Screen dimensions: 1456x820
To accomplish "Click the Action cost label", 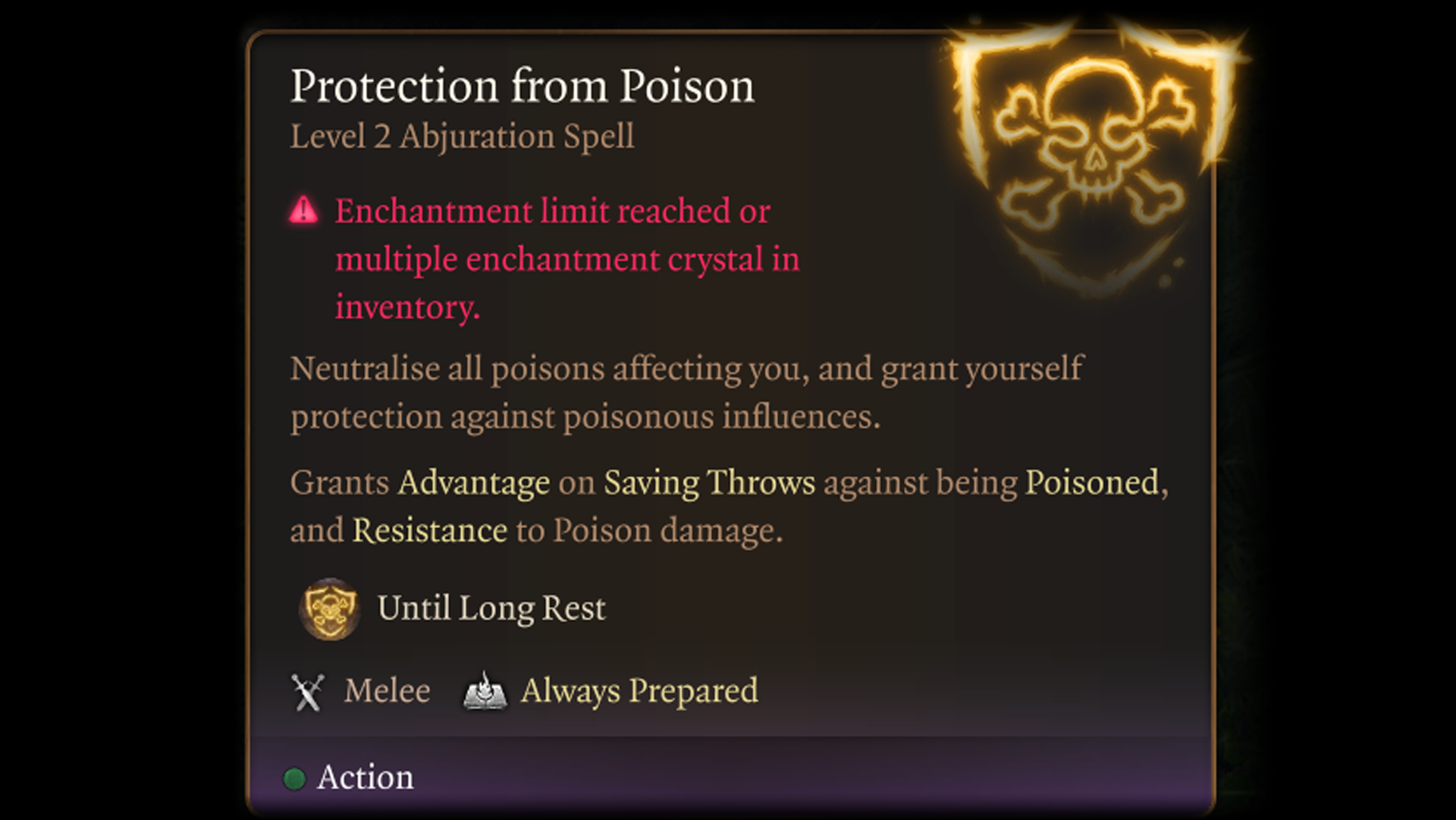I will click(x=366, y=778).
